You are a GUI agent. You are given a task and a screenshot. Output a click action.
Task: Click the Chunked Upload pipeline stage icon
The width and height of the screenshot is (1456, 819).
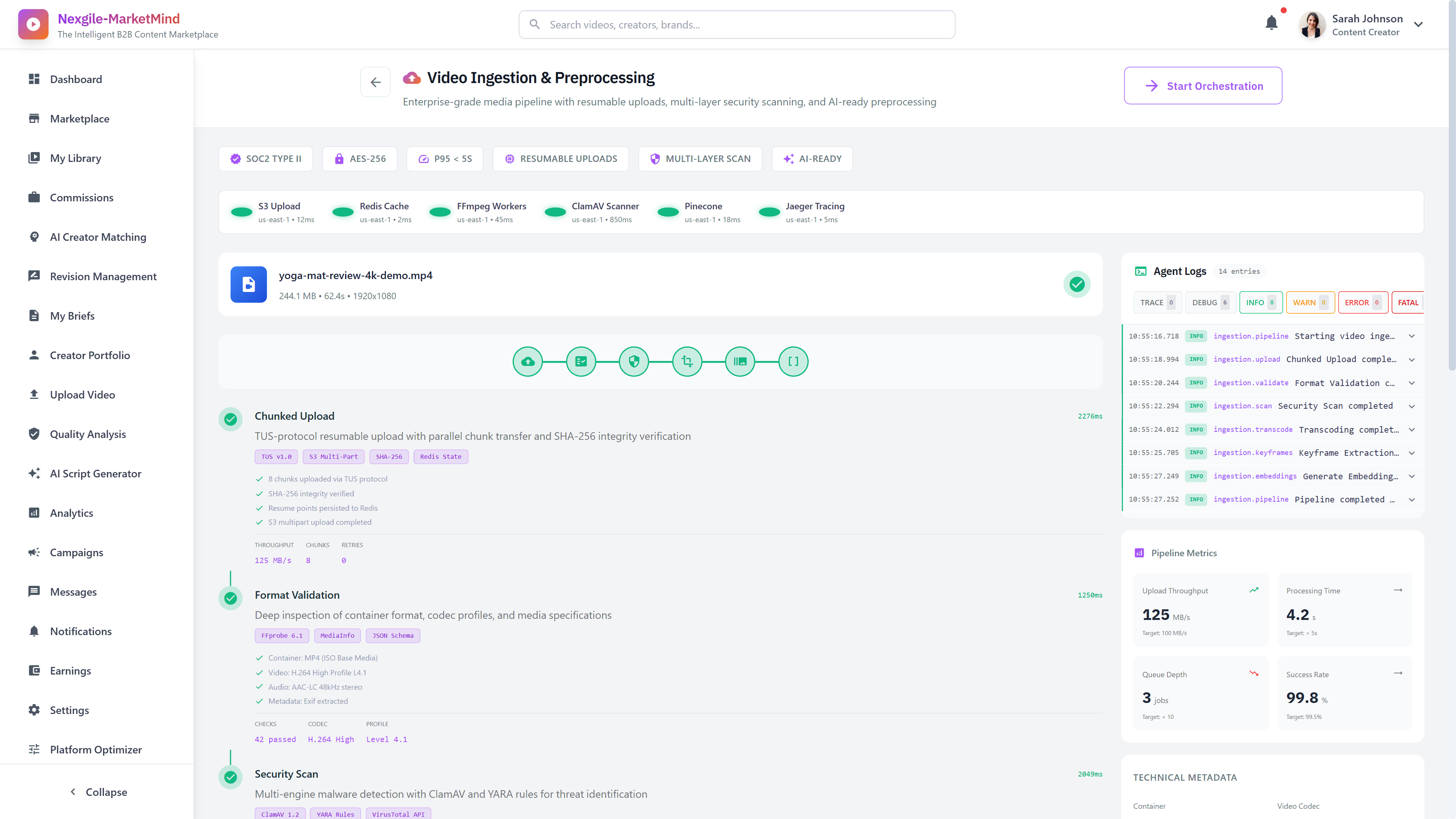point(527,361)
